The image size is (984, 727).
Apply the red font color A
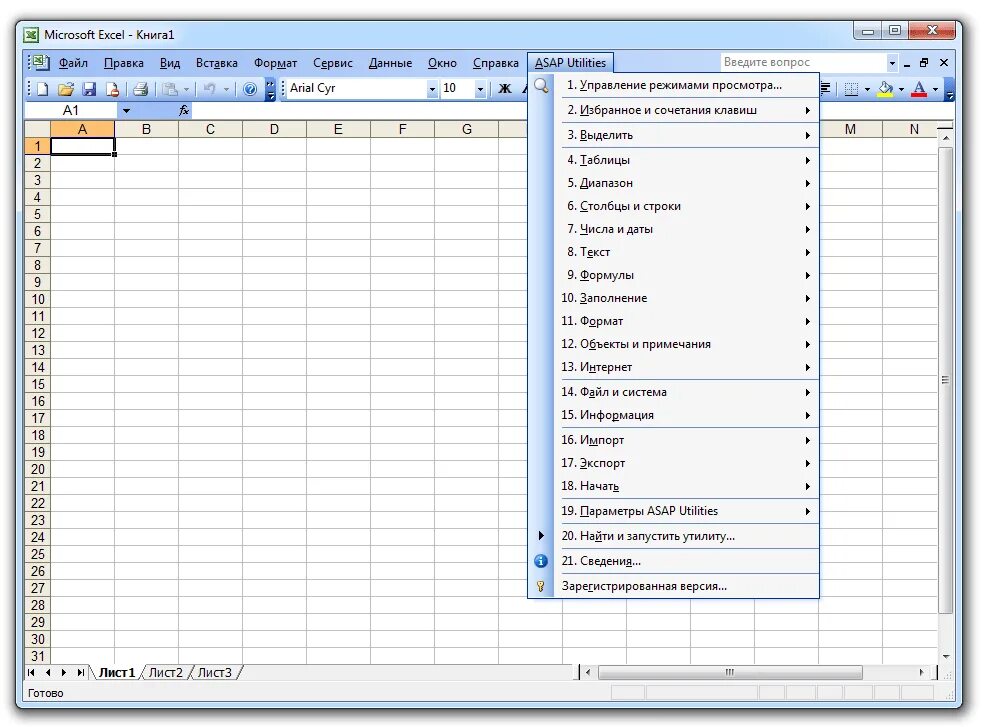pyautogui.click(x=919, y=89)
